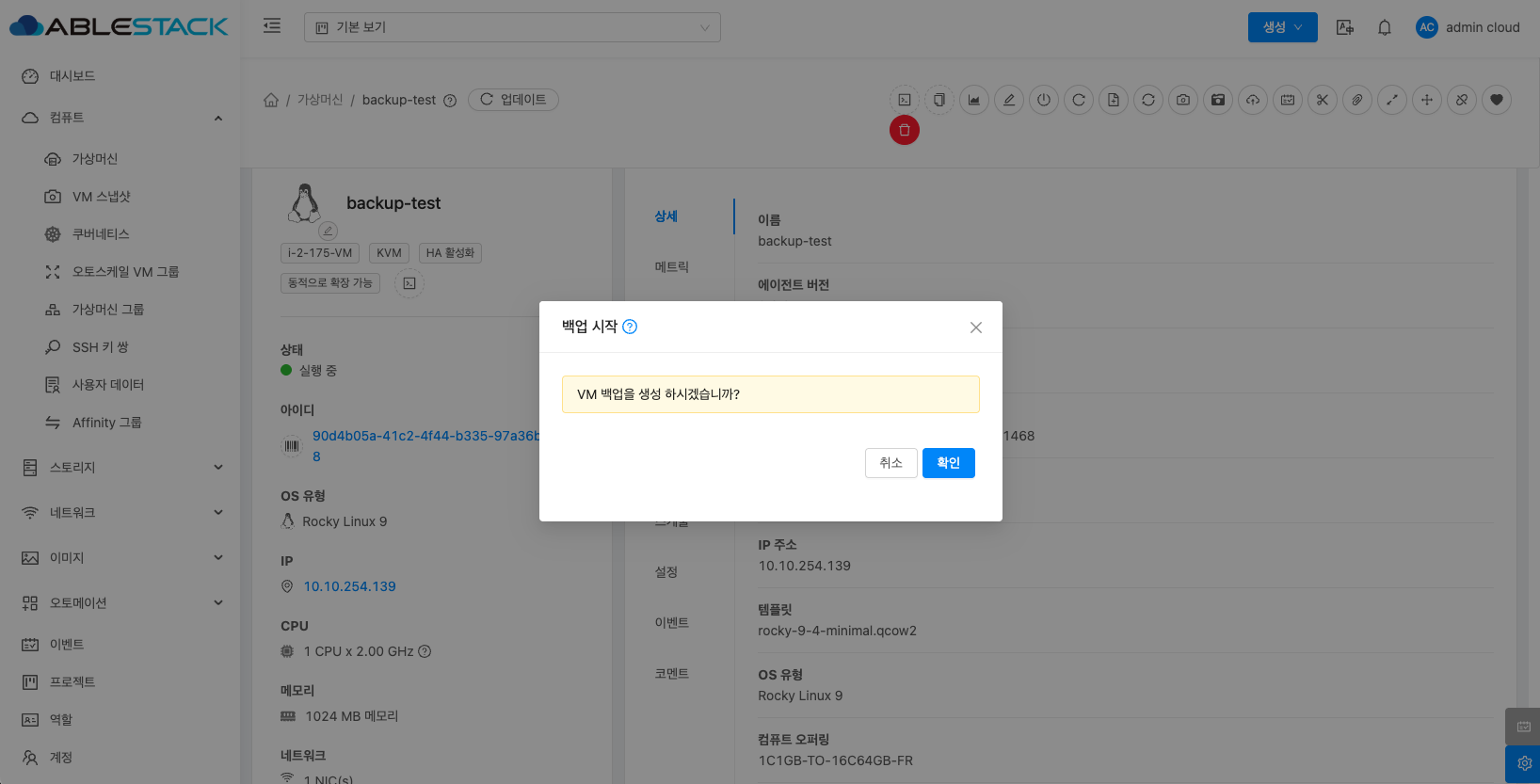The width and height of the screenshot is (1540, 784).
Task: Click the power stop VM icon
Action: 1044,100
